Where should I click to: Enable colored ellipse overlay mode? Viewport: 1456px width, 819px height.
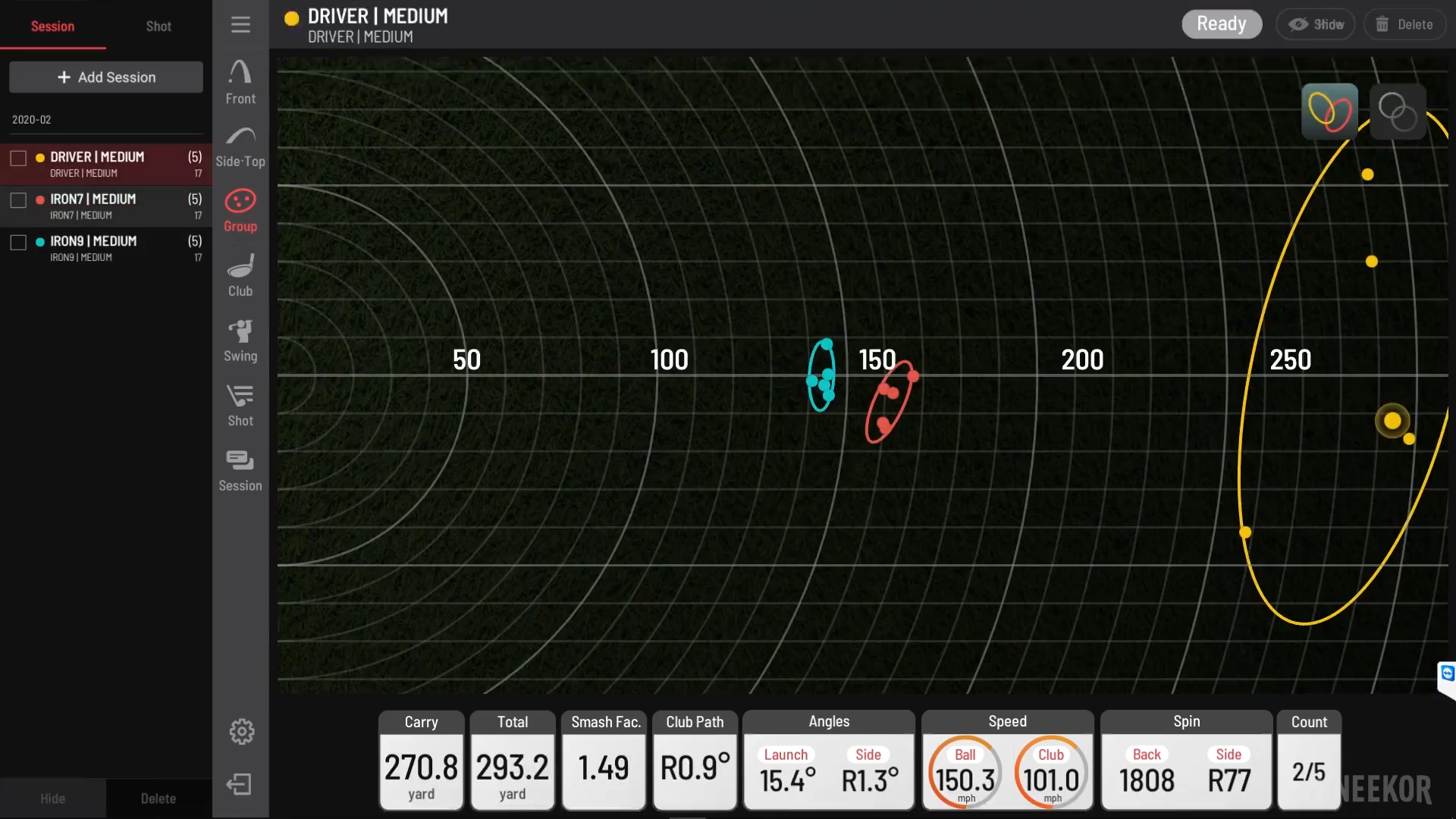[x=1330, y=111]
